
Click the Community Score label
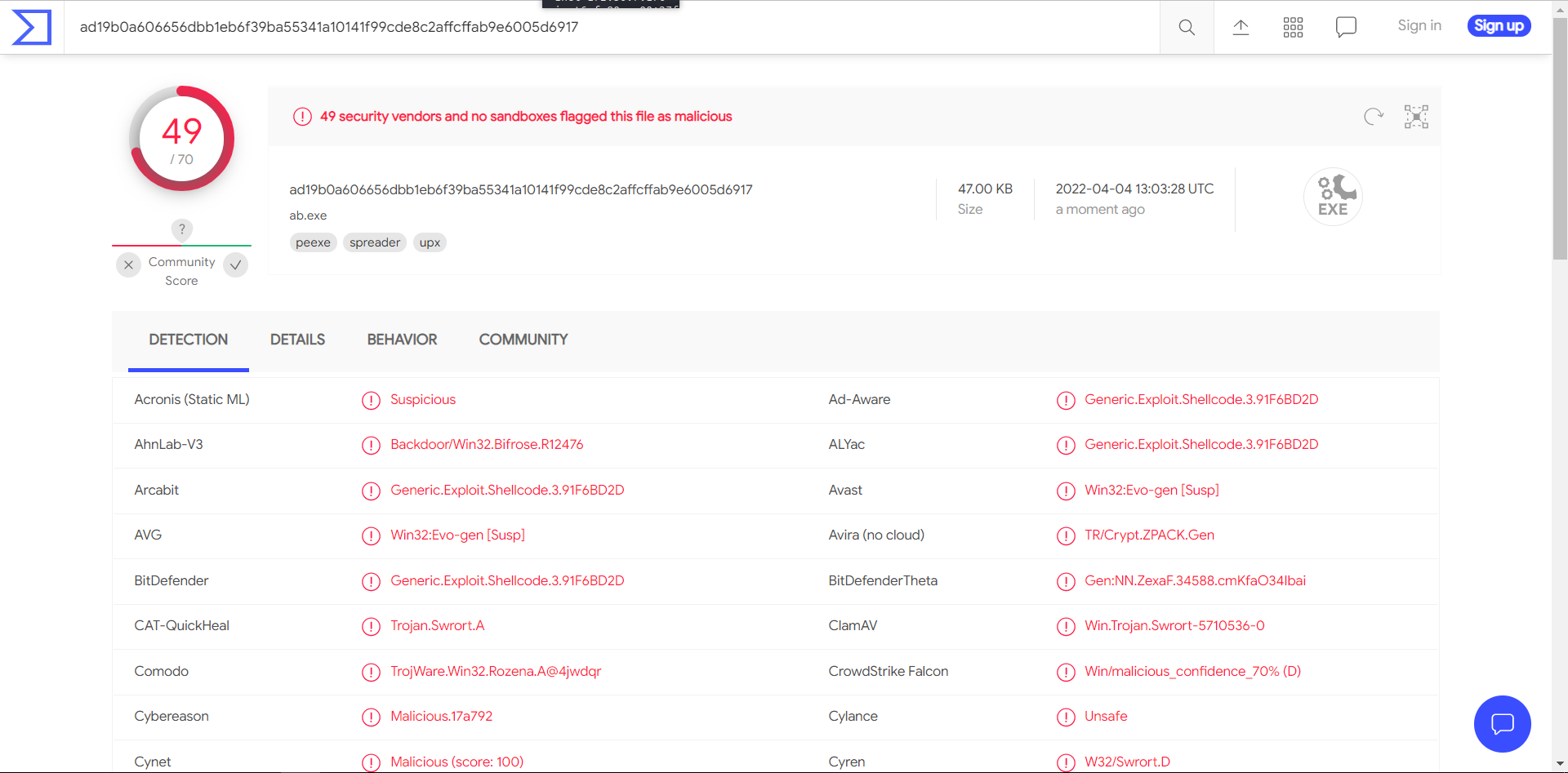coord(181,271)
